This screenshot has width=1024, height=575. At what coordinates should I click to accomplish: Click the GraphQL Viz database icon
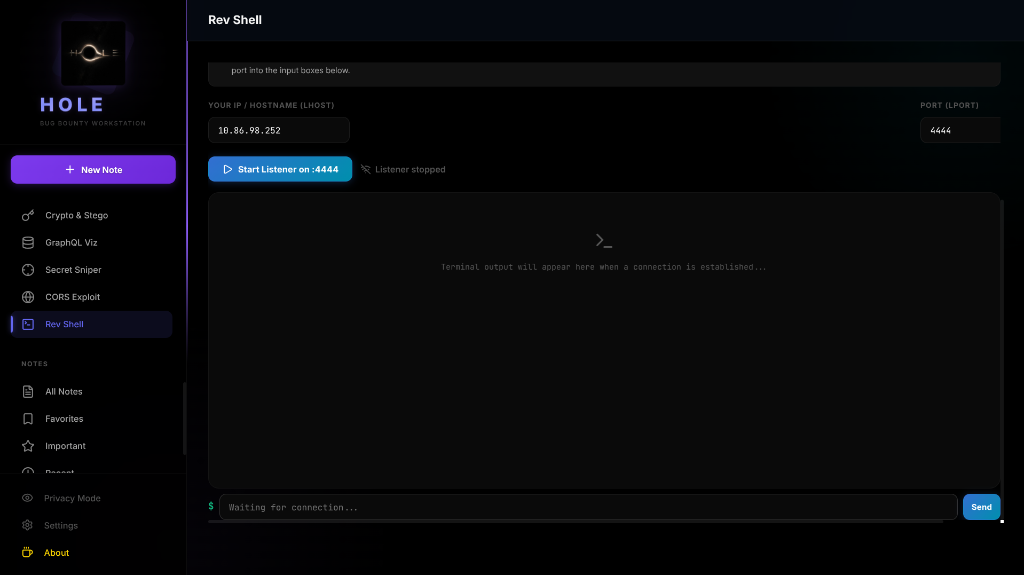(28, 242)
